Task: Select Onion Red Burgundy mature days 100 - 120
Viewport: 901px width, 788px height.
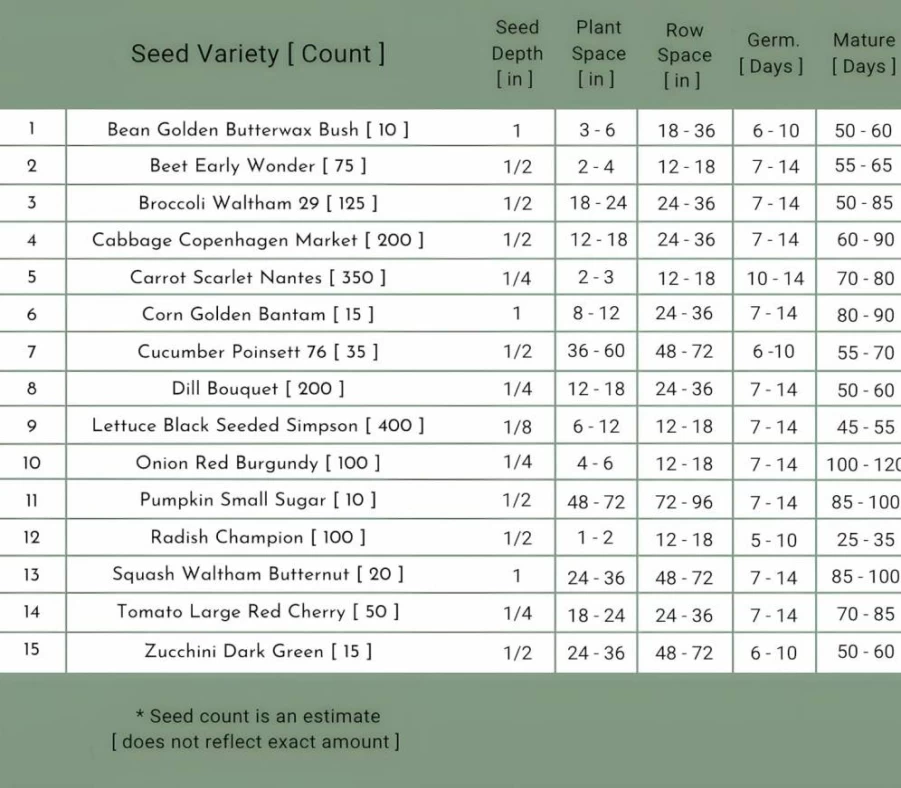Action: [863, 464]
